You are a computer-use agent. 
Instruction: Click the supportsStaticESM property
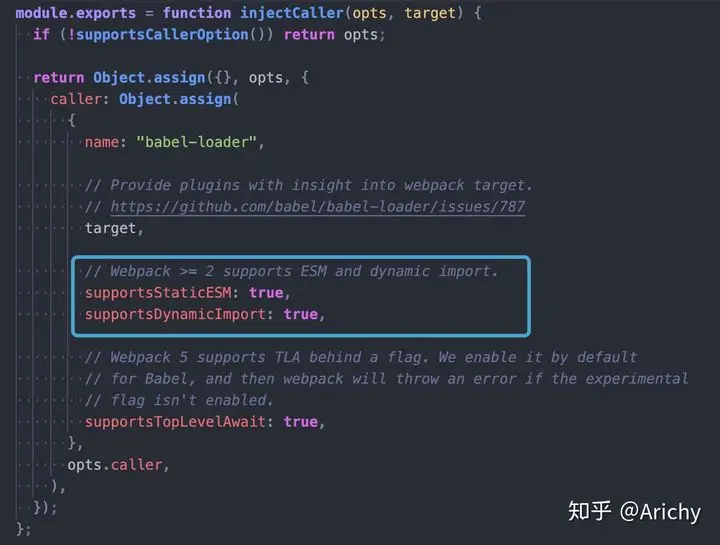[158, 293]
